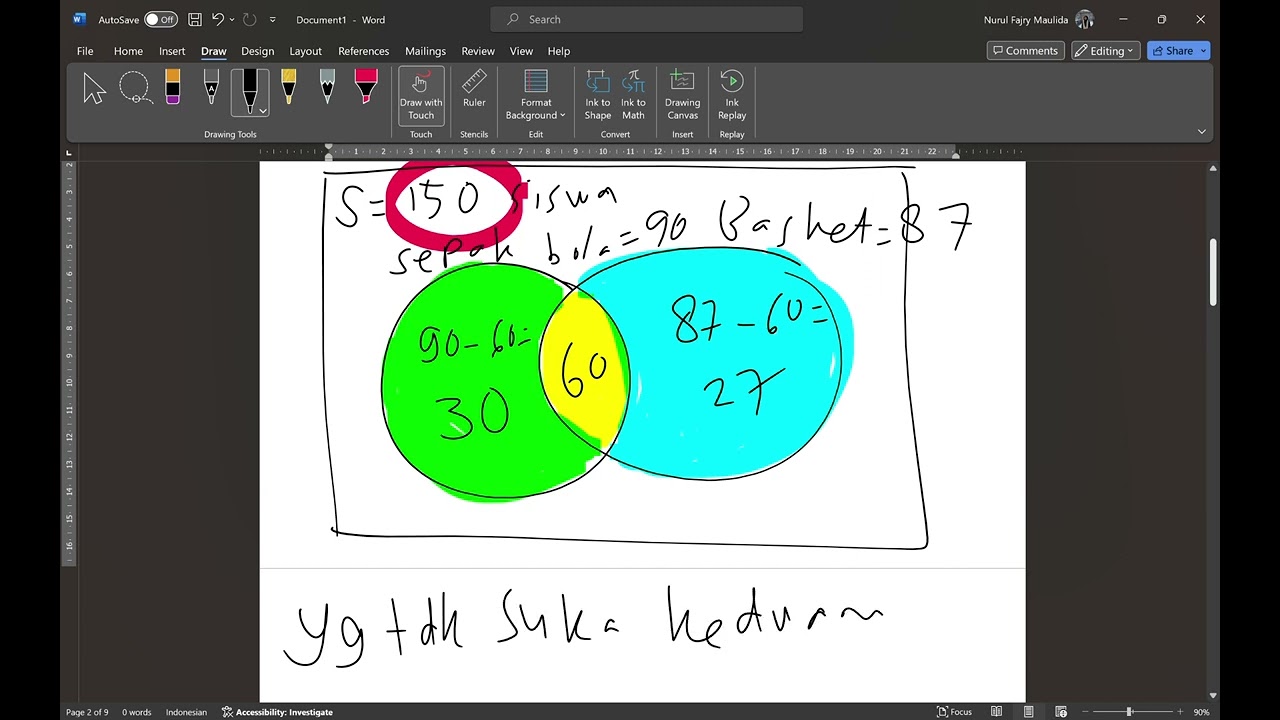
Task: Open Customize Quick Access Toolbar dropdown
Action: point(272,19)
